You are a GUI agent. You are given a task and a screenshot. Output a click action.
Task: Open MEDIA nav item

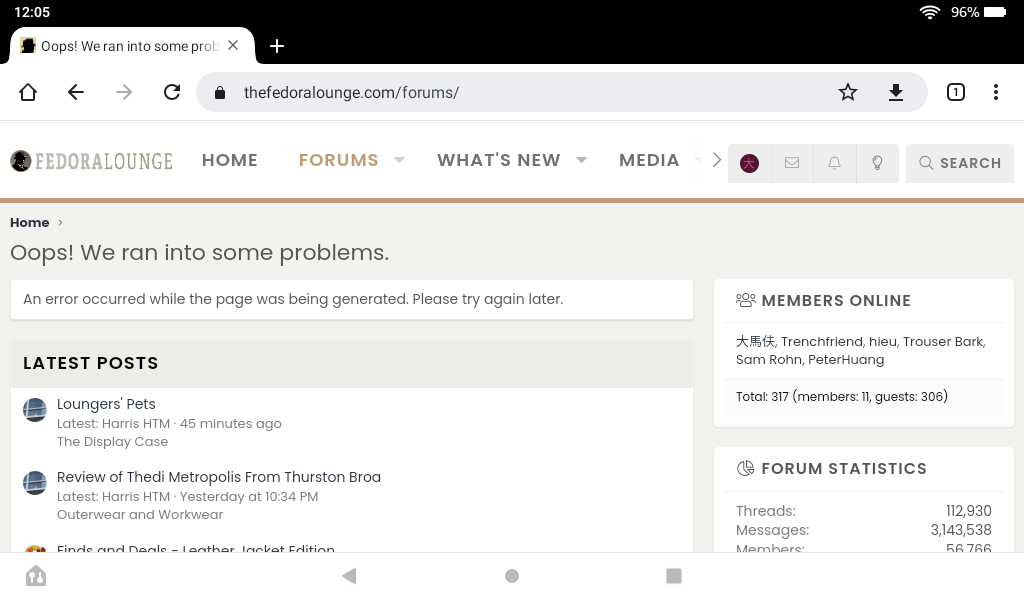pos(649,160)
